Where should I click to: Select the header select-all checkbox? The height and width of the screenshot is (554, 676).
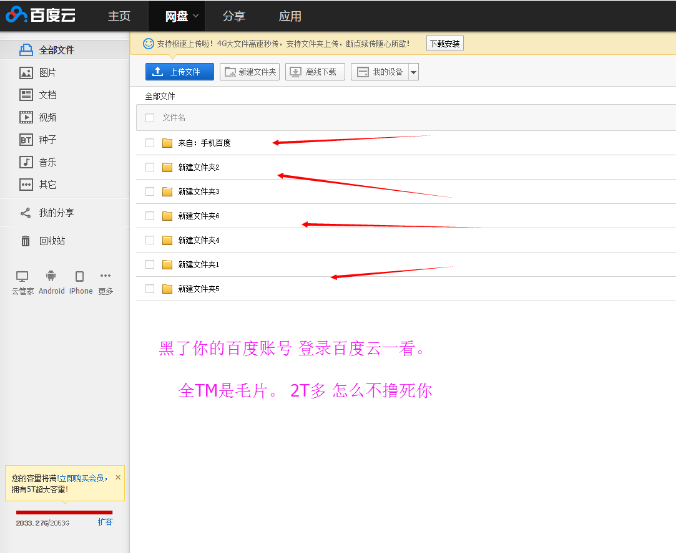coord(150,118)
